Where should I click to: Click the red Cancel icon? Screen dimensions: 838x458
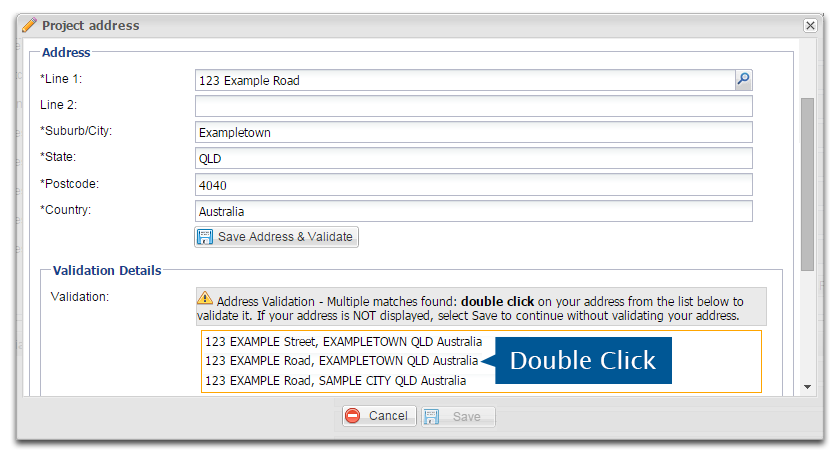coord(353,416)
